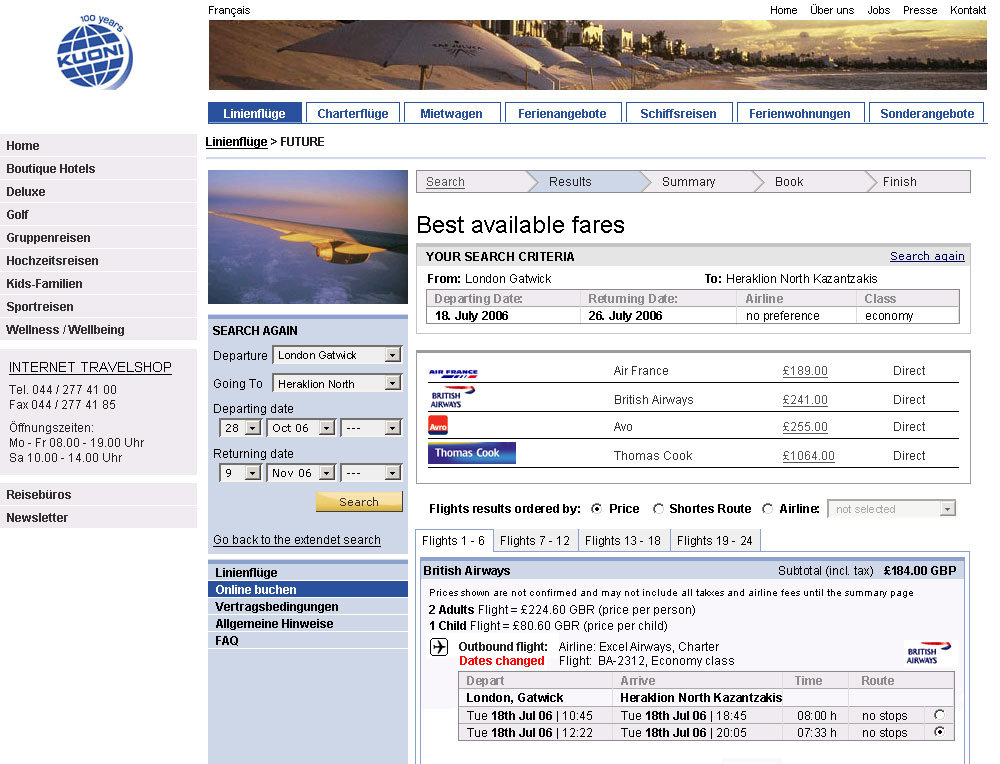
Task: Open Boutique Hotels in sidebar
Action: coord(98,168)
